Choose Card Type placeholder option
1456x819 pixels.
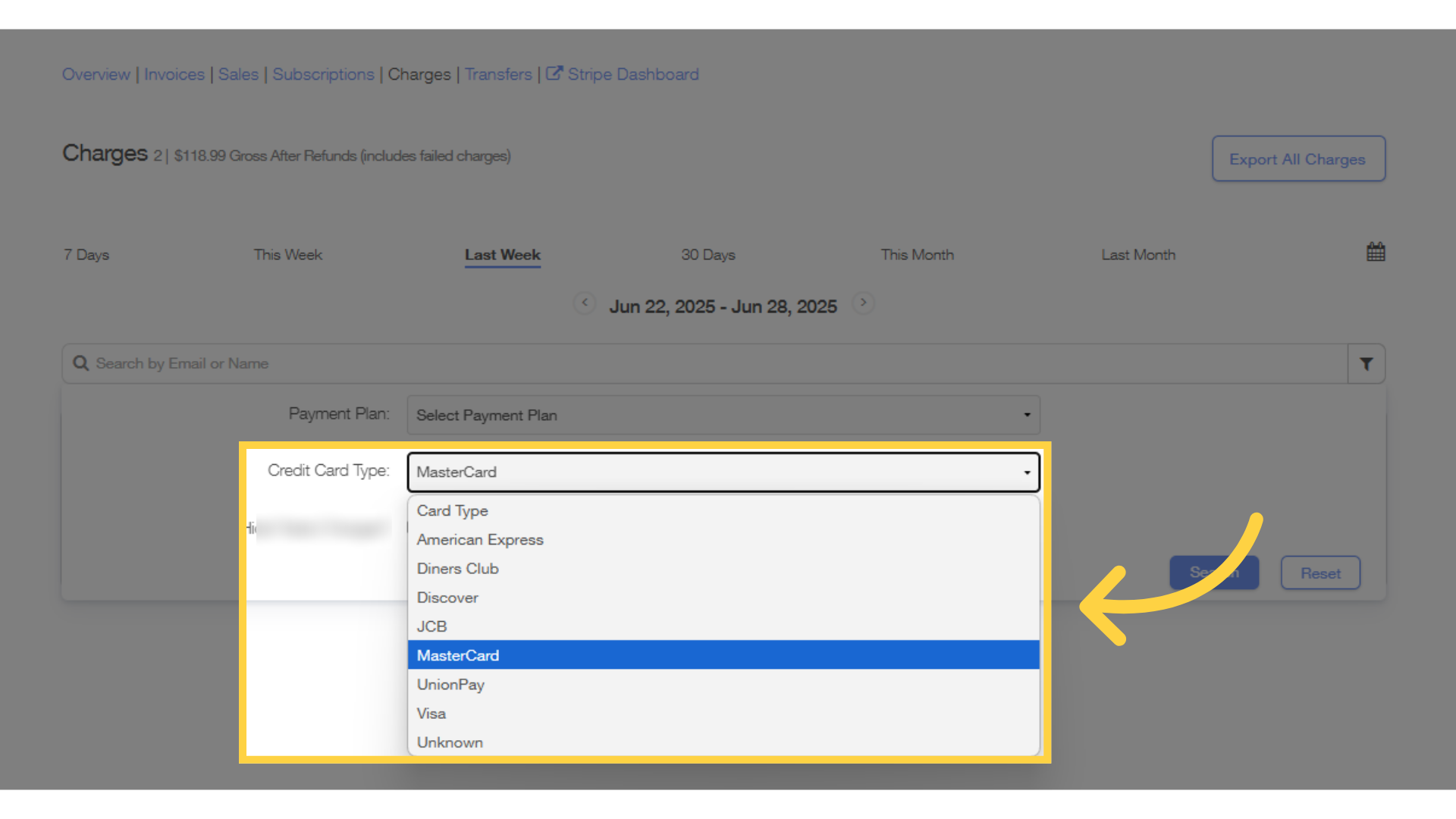723,511
